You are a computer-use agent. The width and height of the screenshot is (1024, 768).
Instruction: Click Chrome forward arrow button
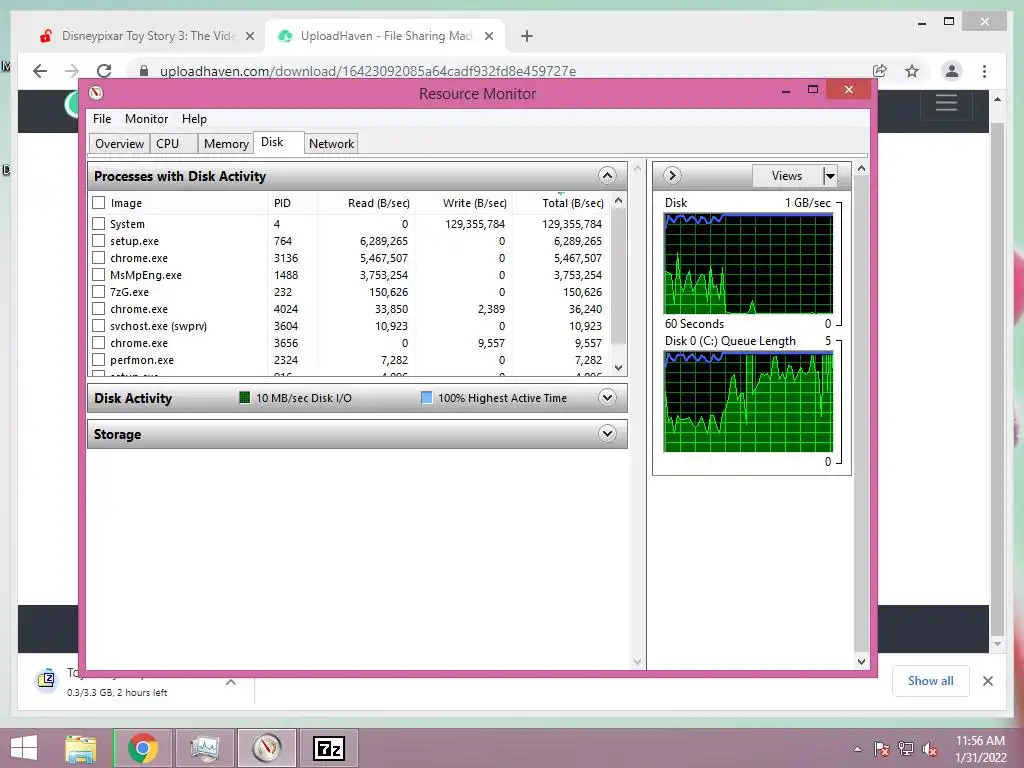click(x=72, y=71)
